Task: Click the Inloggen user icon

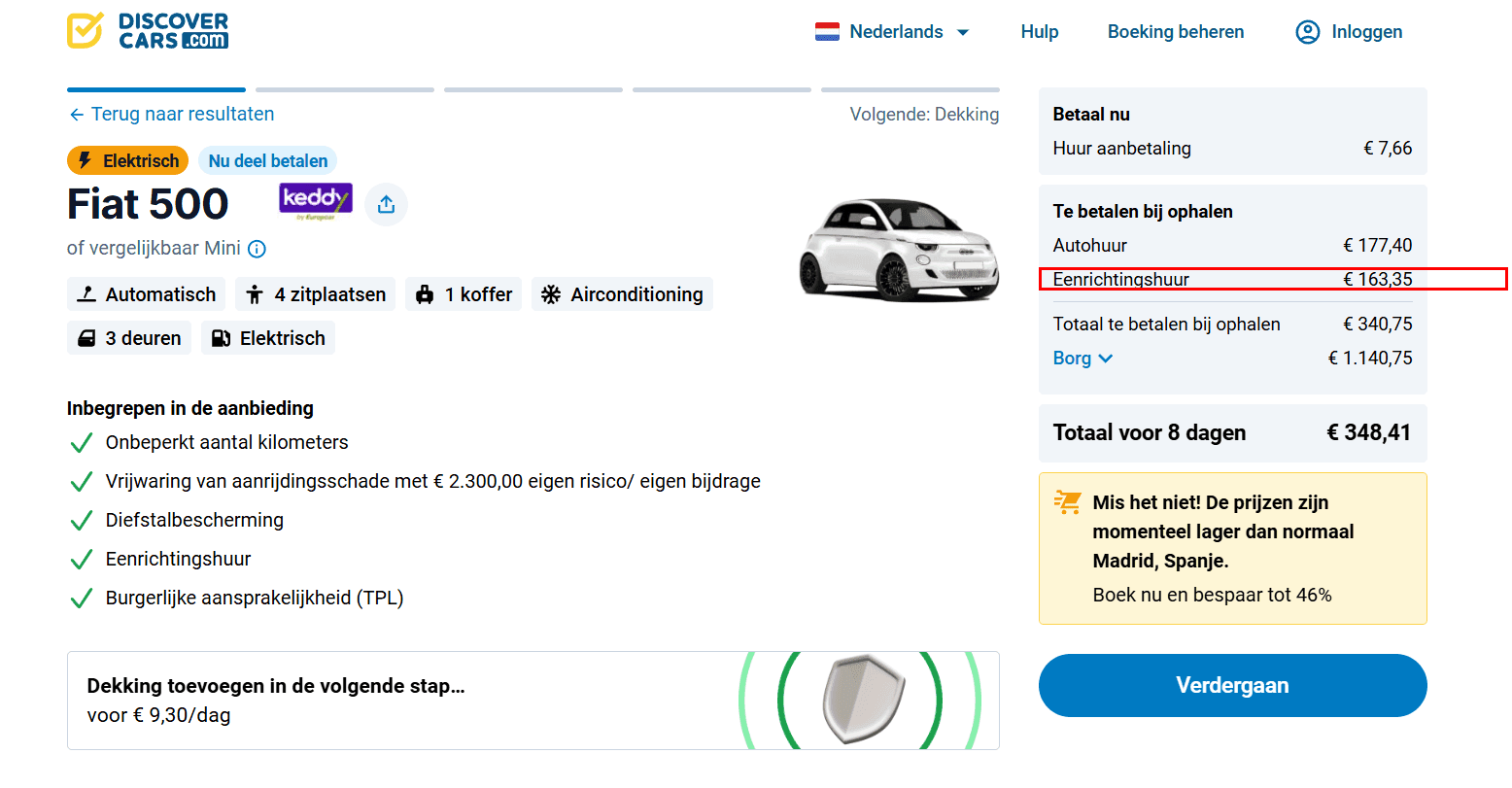Action: tap(1308, 32)
